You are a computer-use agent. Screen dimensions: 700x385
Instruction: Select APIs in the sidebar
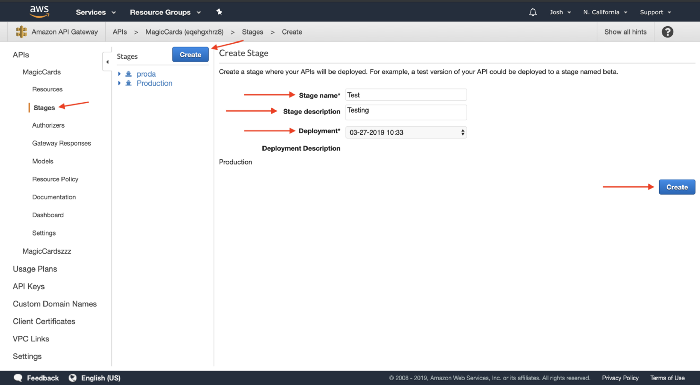(21, 55)
